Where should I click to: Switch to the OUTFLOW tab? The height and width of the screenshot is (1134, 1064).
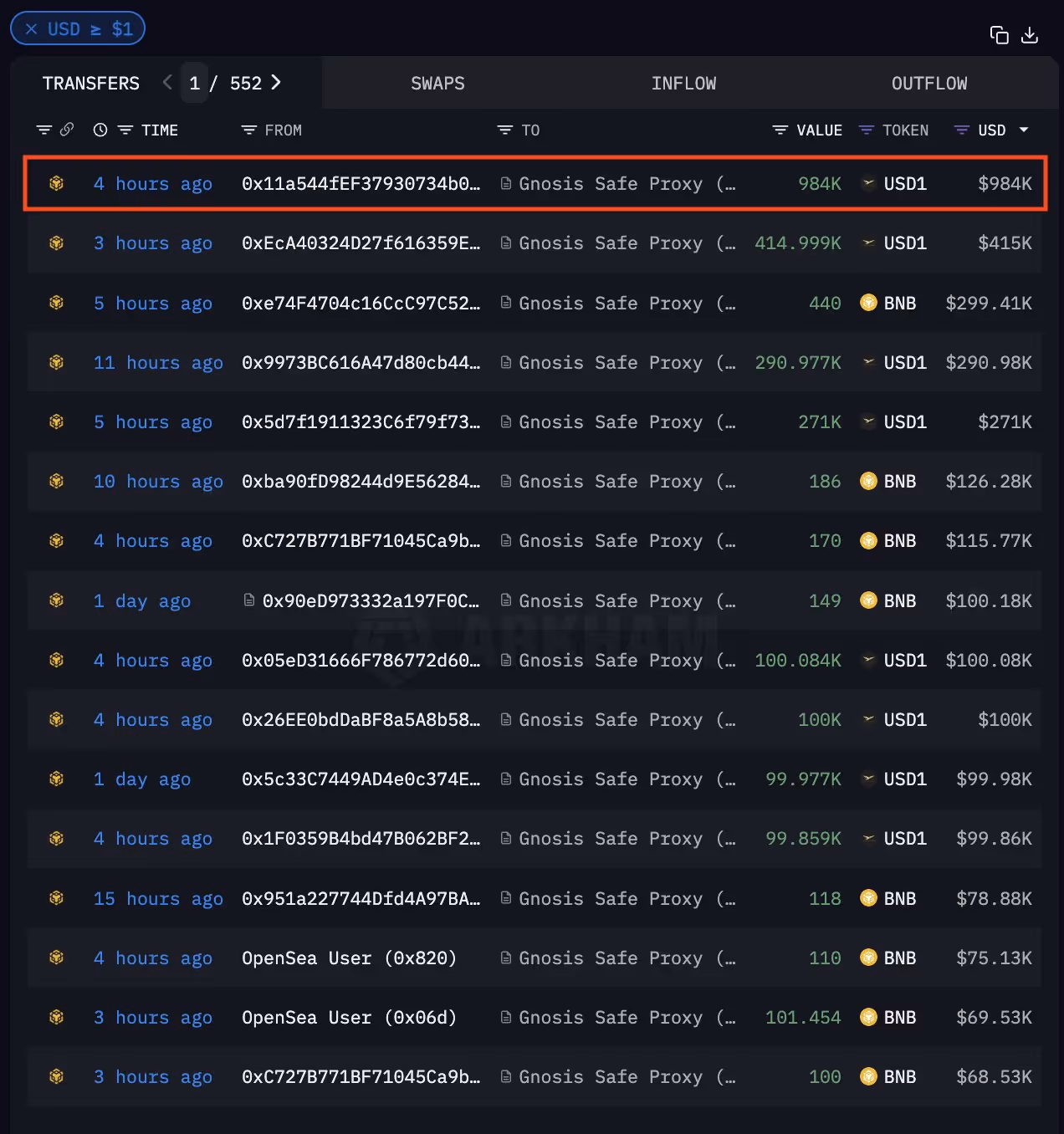click(928, 83)
